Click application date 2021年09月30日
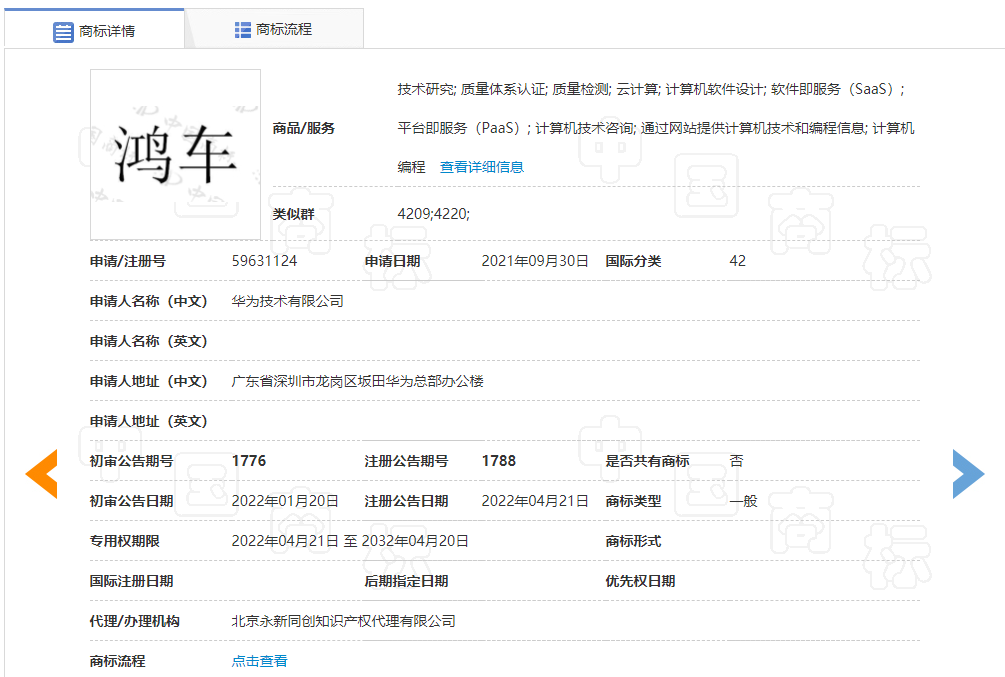The image size is (1005, 677). pos(535,261)
